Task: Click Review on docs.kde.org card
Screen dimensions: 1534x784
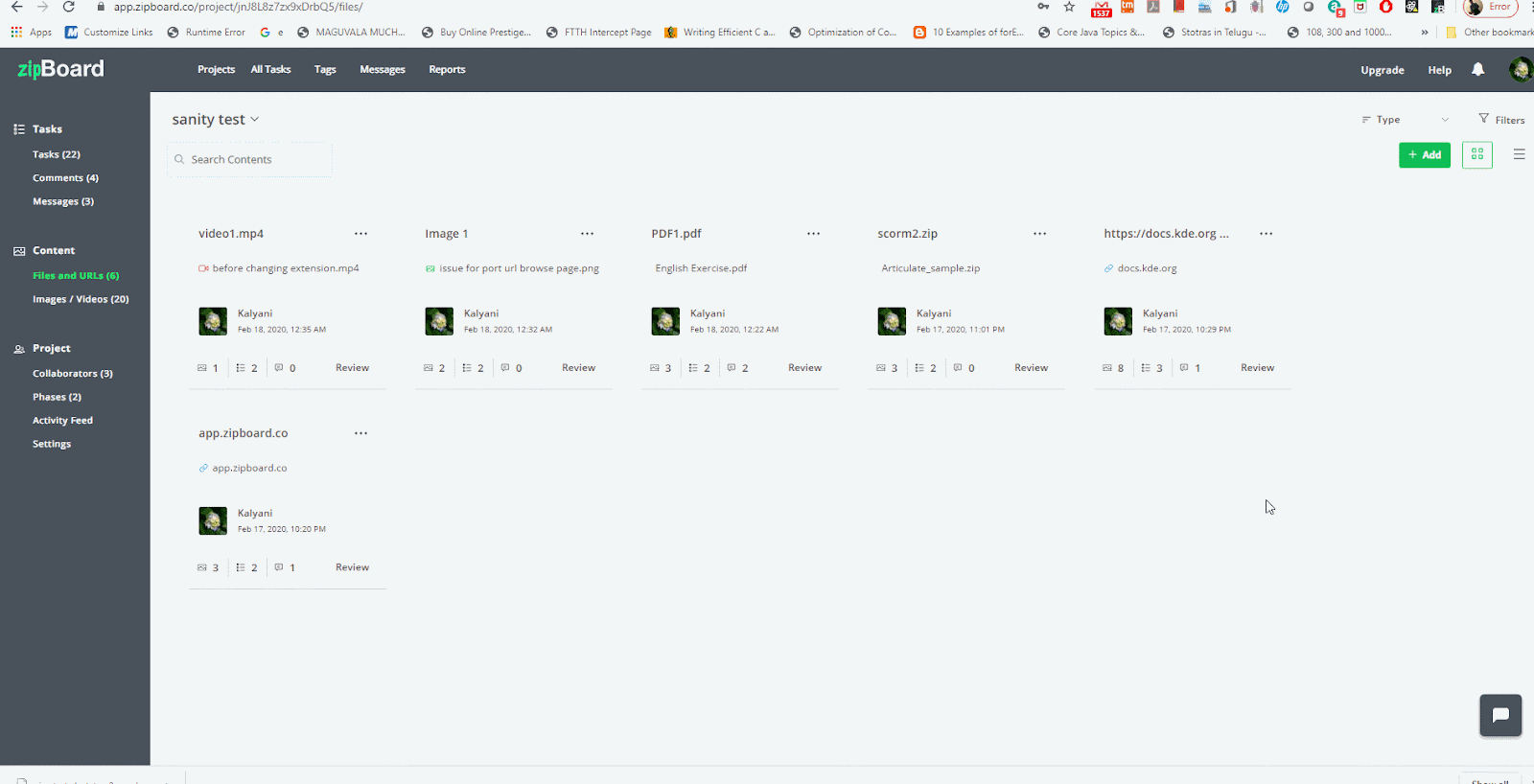Action: point(1257,368)
